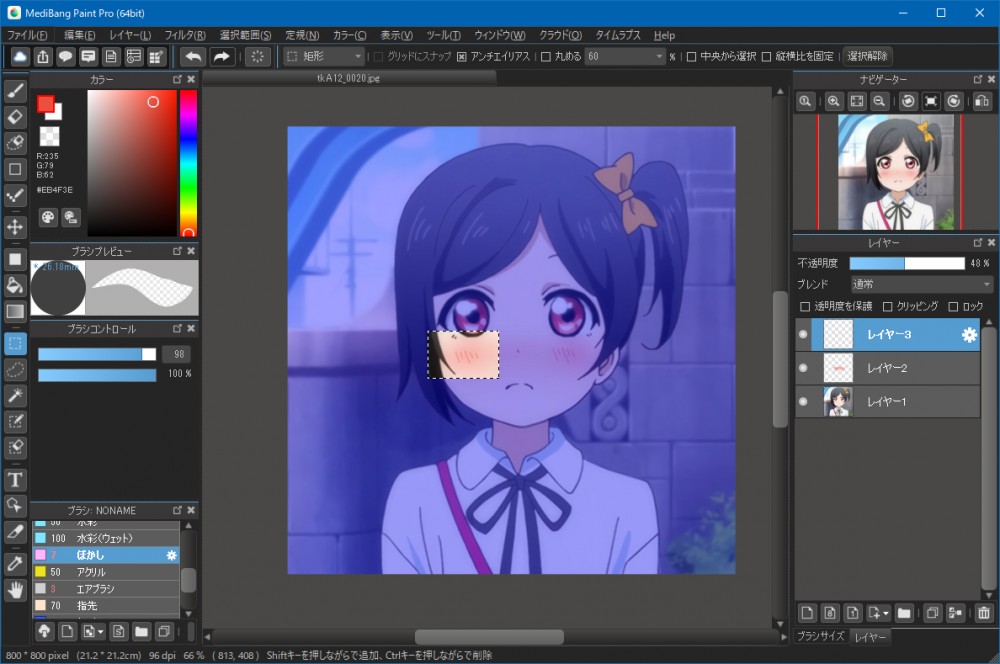Open the 矩形 selection shape dropdown
This screenshot has height=664, width=1000.
pyautogui.click(x=324, y=57)
